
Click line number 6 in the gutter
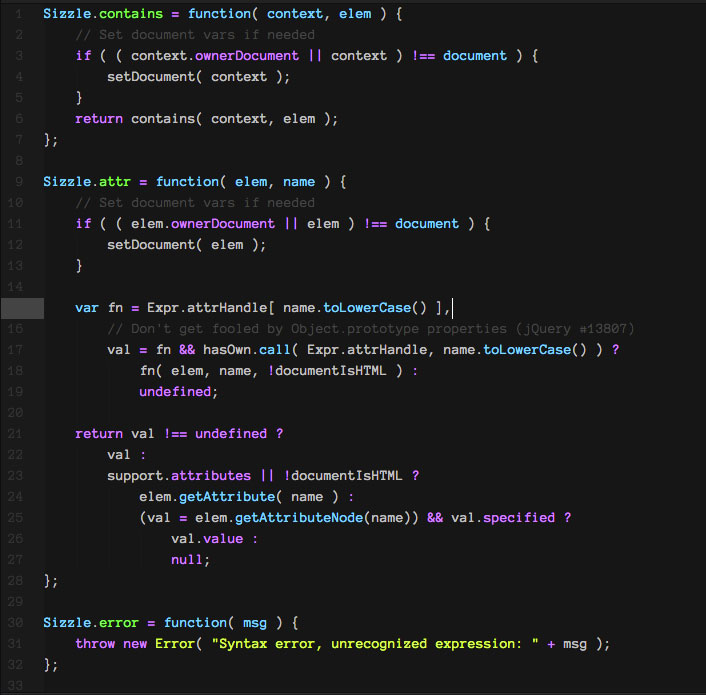(18, 119)
